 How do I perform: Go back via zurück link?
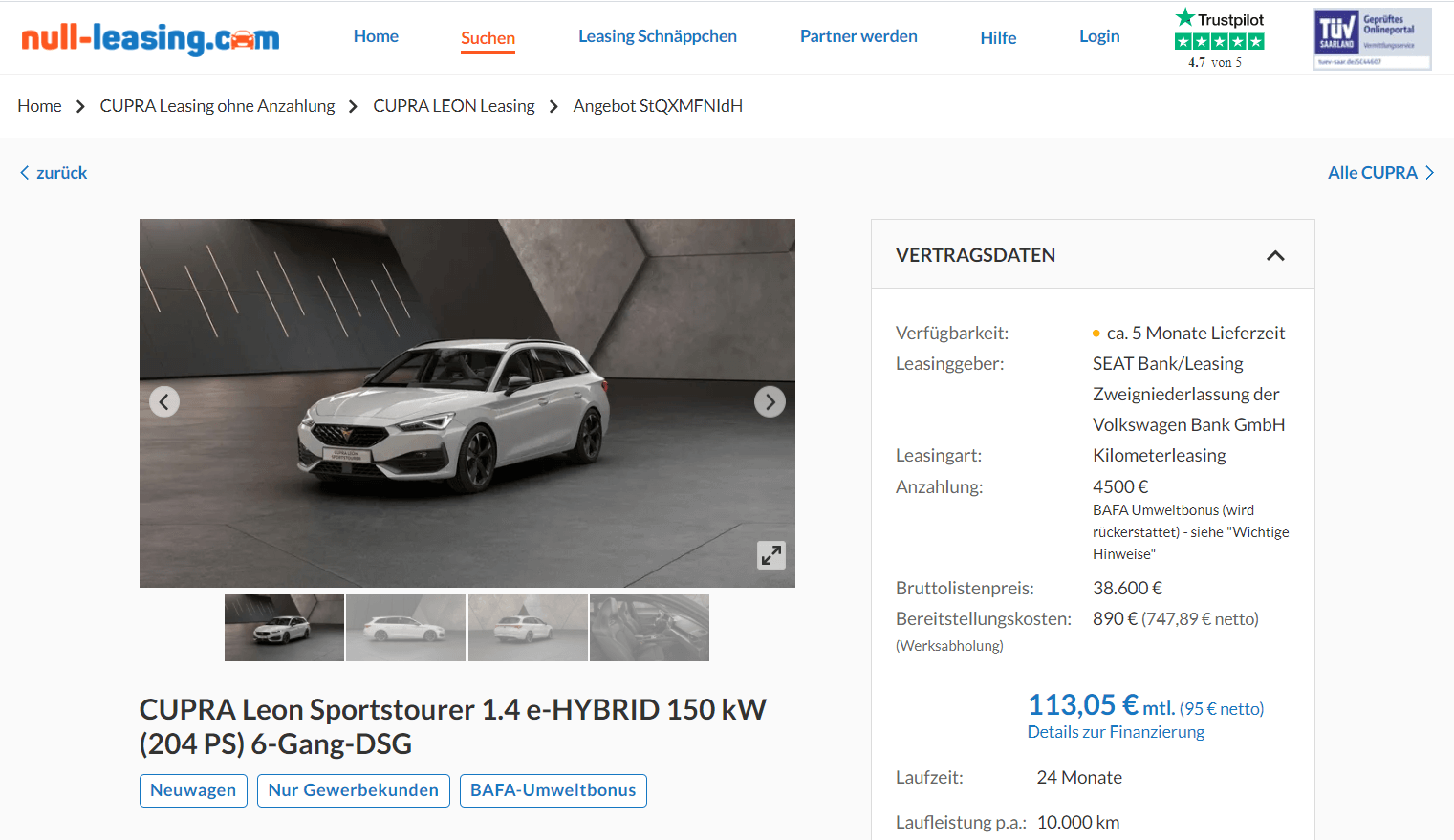[54, 173]
